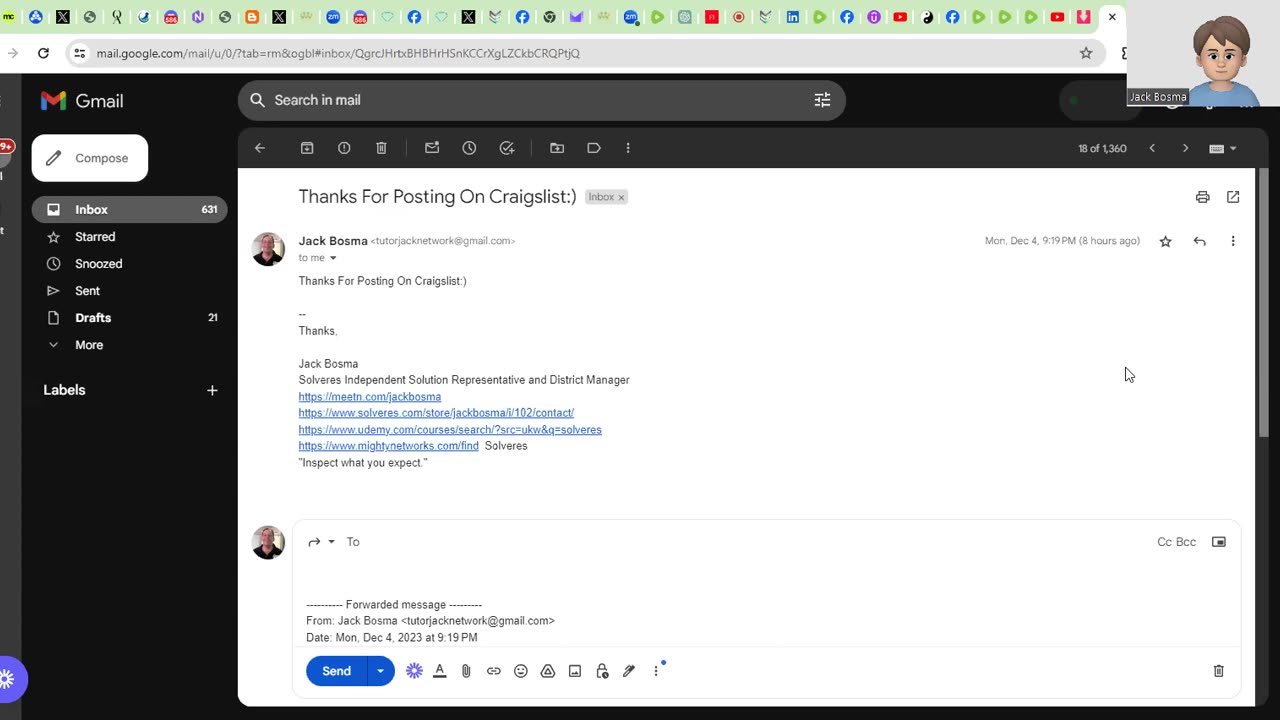
Task: Mark this email as unread
Action: 432,148
